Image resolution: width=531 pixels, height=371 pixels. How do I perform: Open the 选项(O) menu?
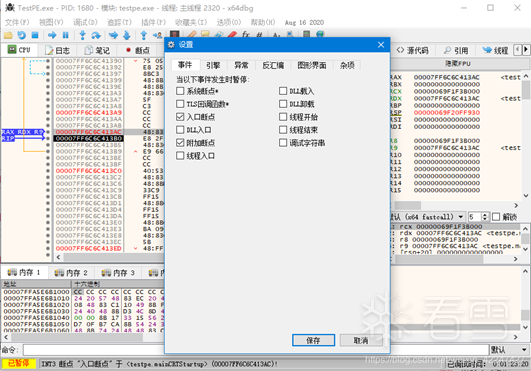229,22
